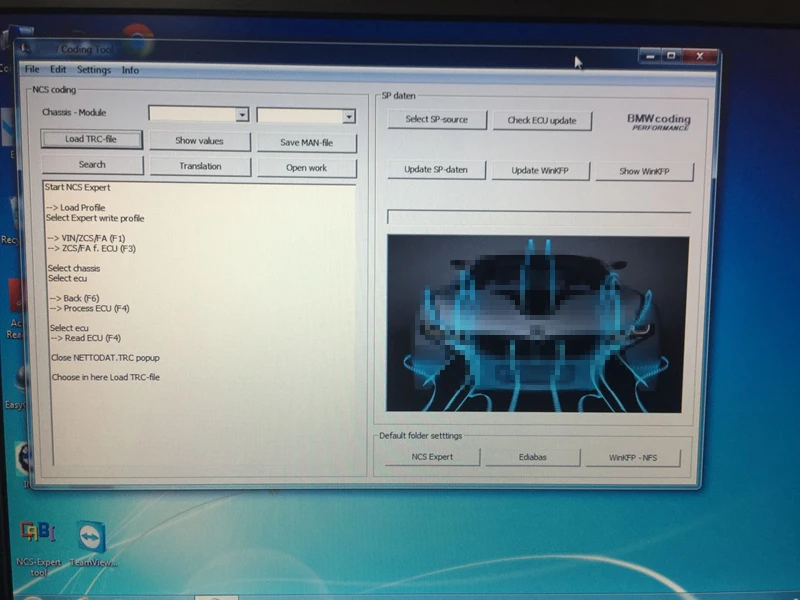Click the '--> Back (F6)' line

tap(74, 298)
